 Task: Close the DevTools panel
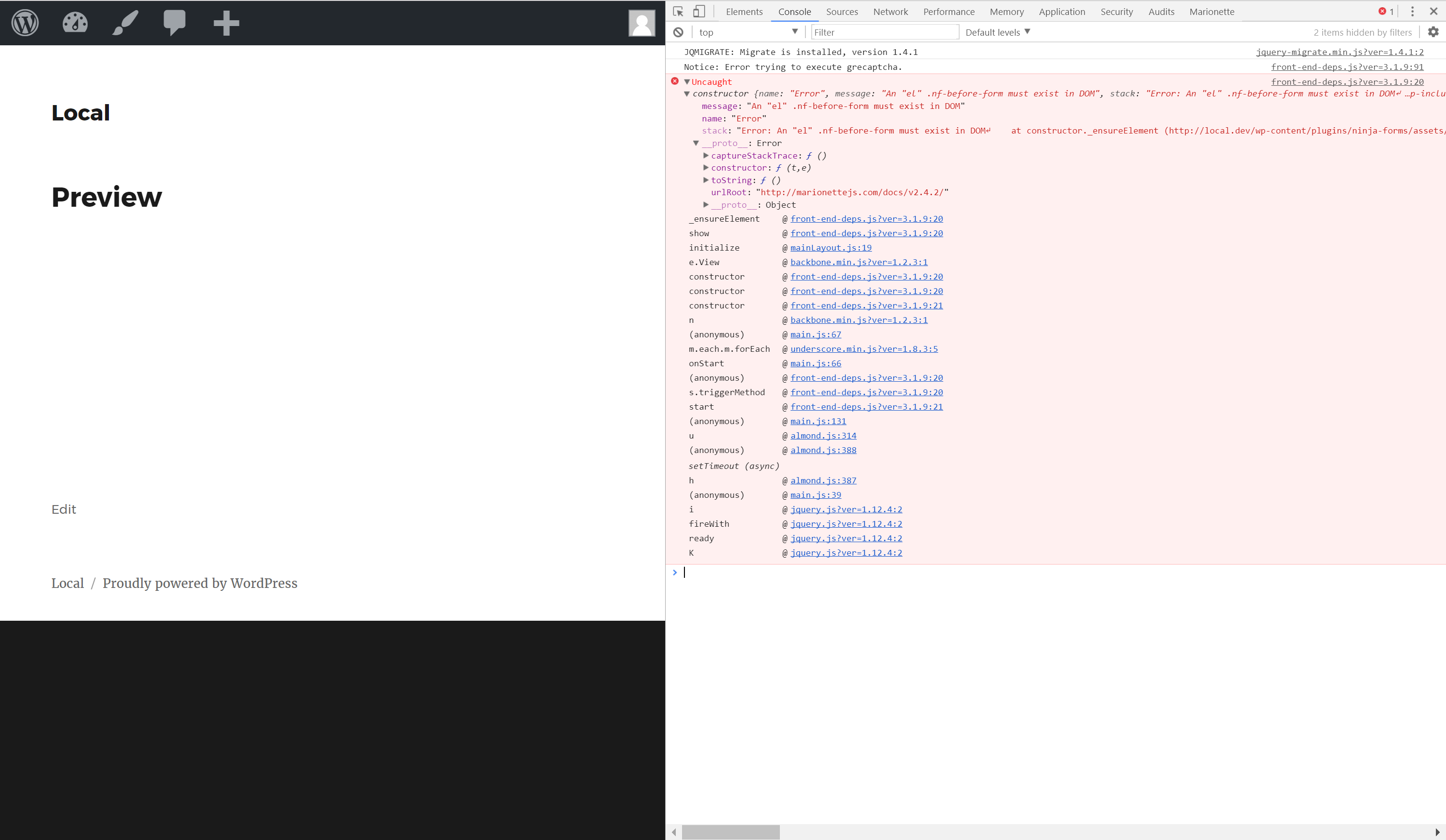click(1433, 12)
